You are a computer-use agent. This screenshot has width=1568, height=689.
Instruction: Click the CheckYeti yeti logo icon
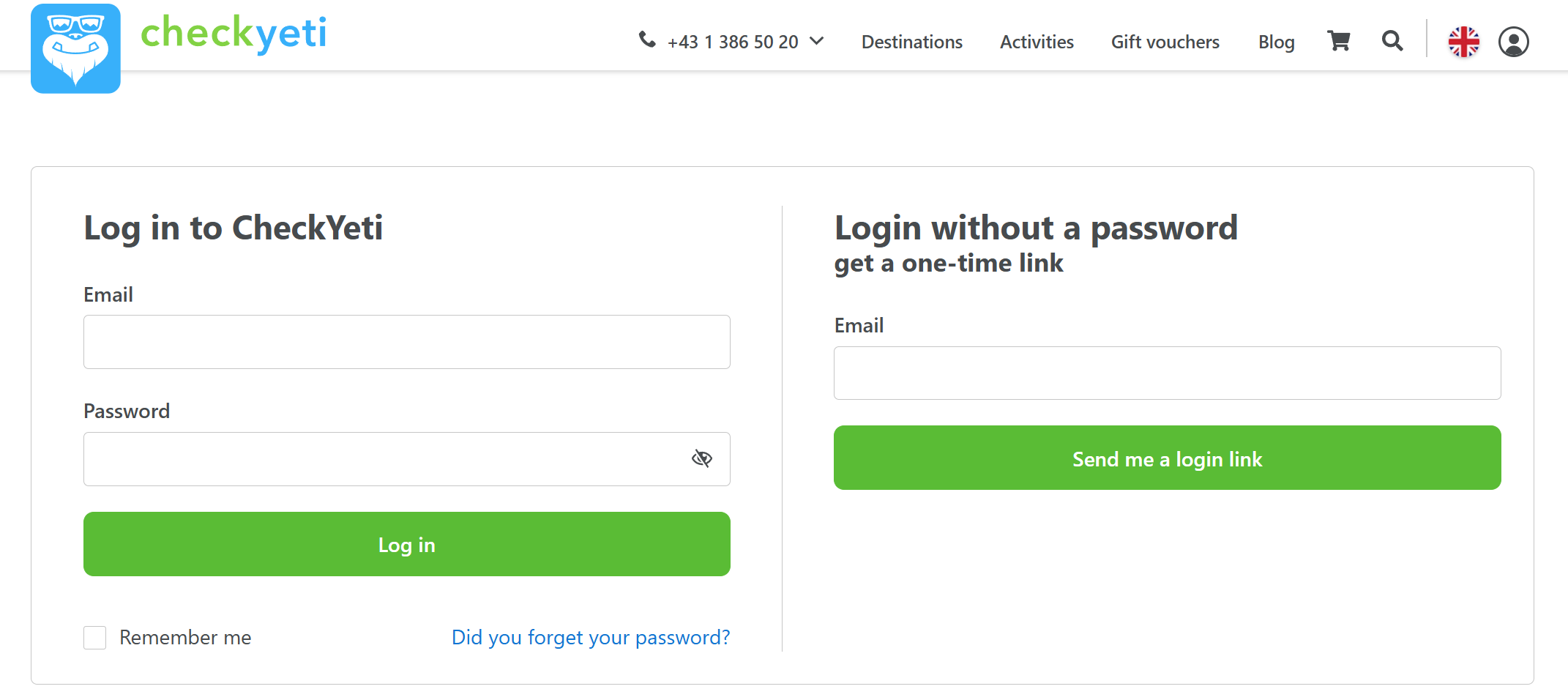pyautogui.click(x=75, y=48)
